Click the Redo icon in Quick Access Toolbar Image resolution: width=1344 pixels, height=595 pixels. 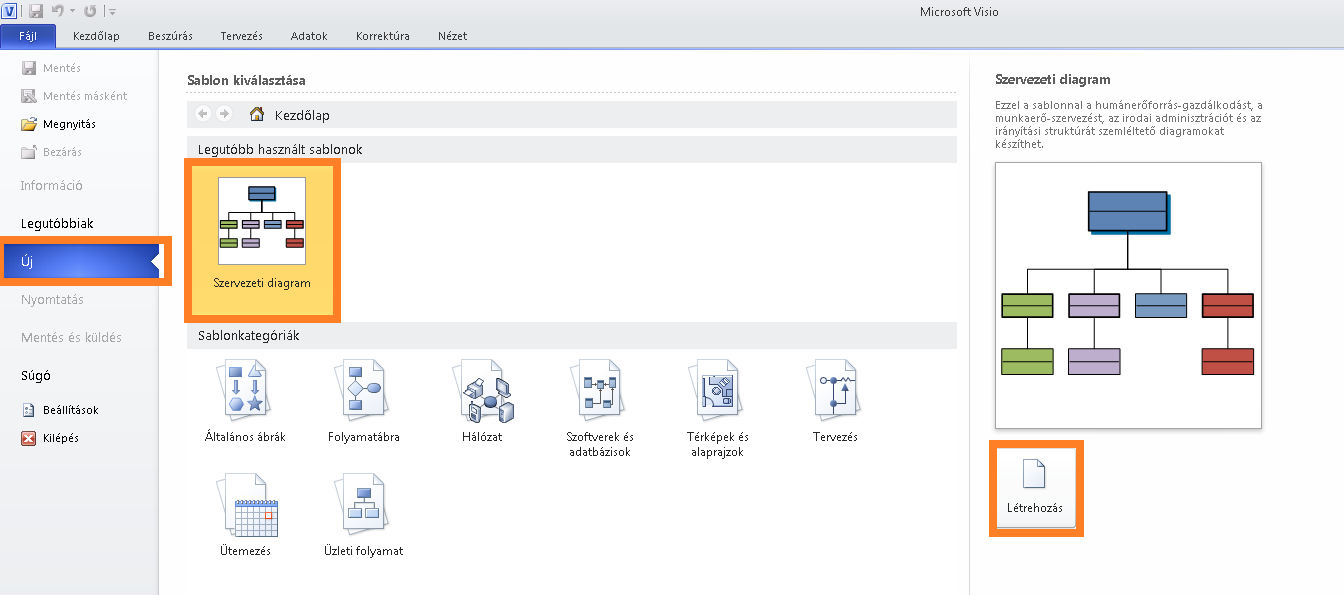(90, 11)
